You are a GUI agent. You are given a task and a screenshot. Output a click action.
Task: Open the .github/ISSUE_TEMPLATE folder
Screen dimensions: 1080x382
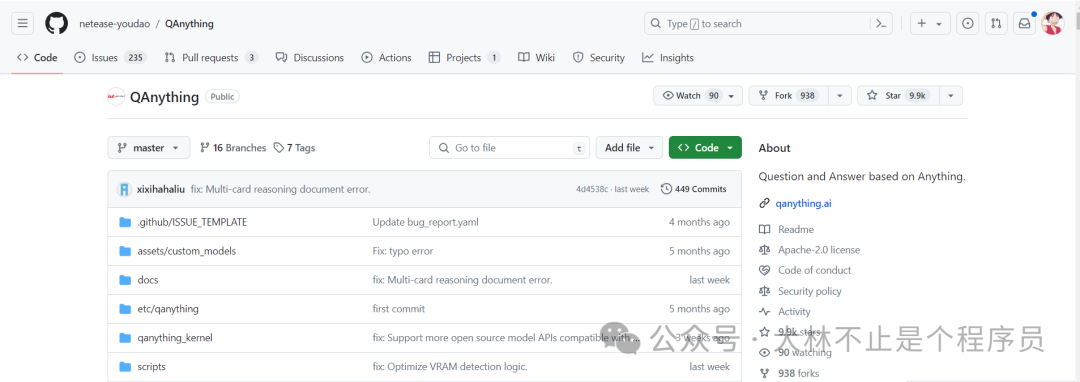pyautogui.click(x=192, y=222)
